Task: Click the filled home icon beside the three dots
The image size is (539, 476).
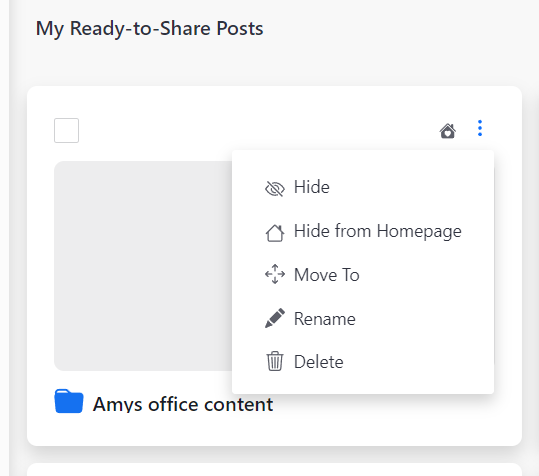Action: pos(448,131)
